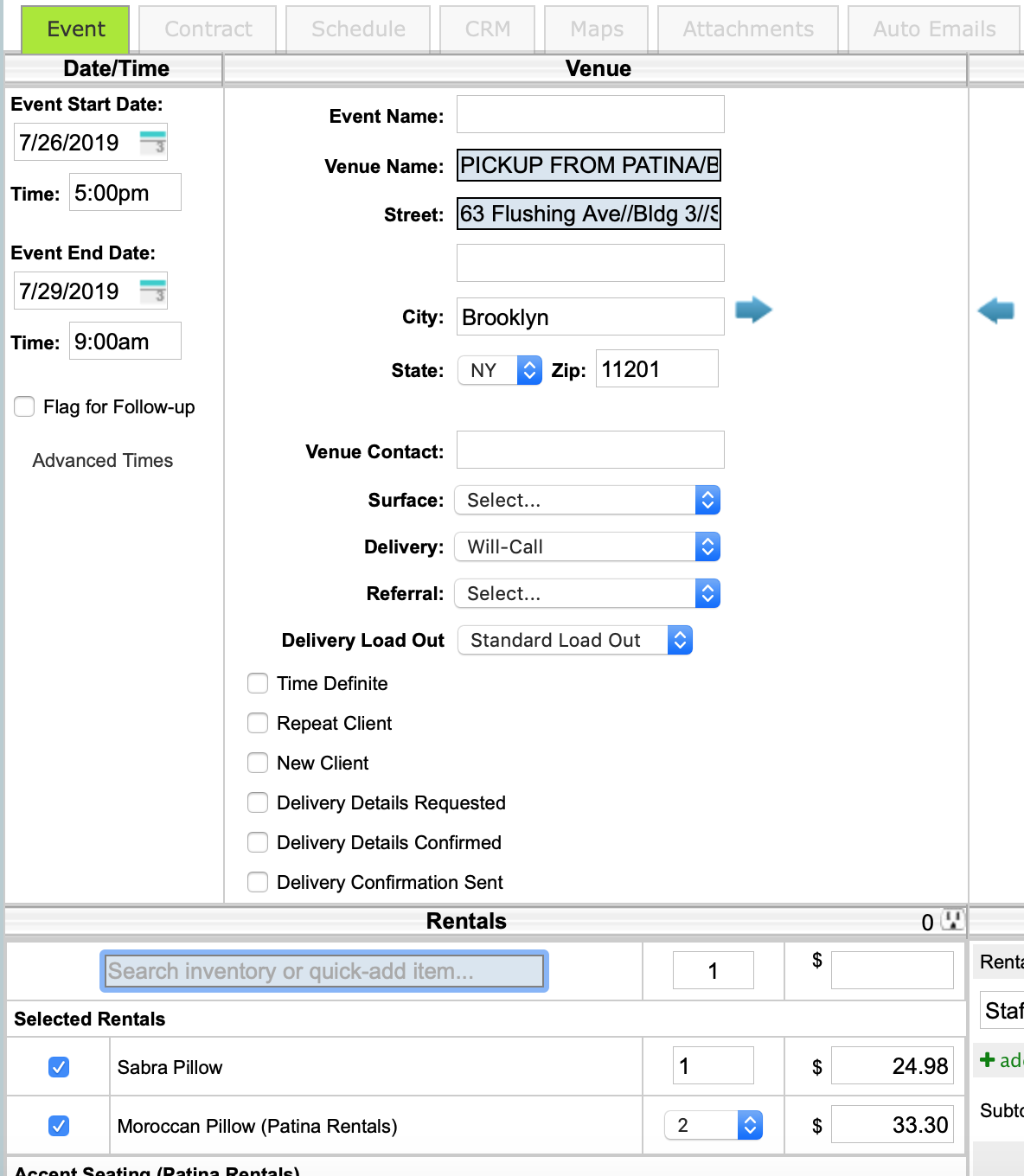This screenshot has height=1176, width=1024.
Task: Tick the Delivery Details Confirmed checkbox
Action: (x=258, y=842)
